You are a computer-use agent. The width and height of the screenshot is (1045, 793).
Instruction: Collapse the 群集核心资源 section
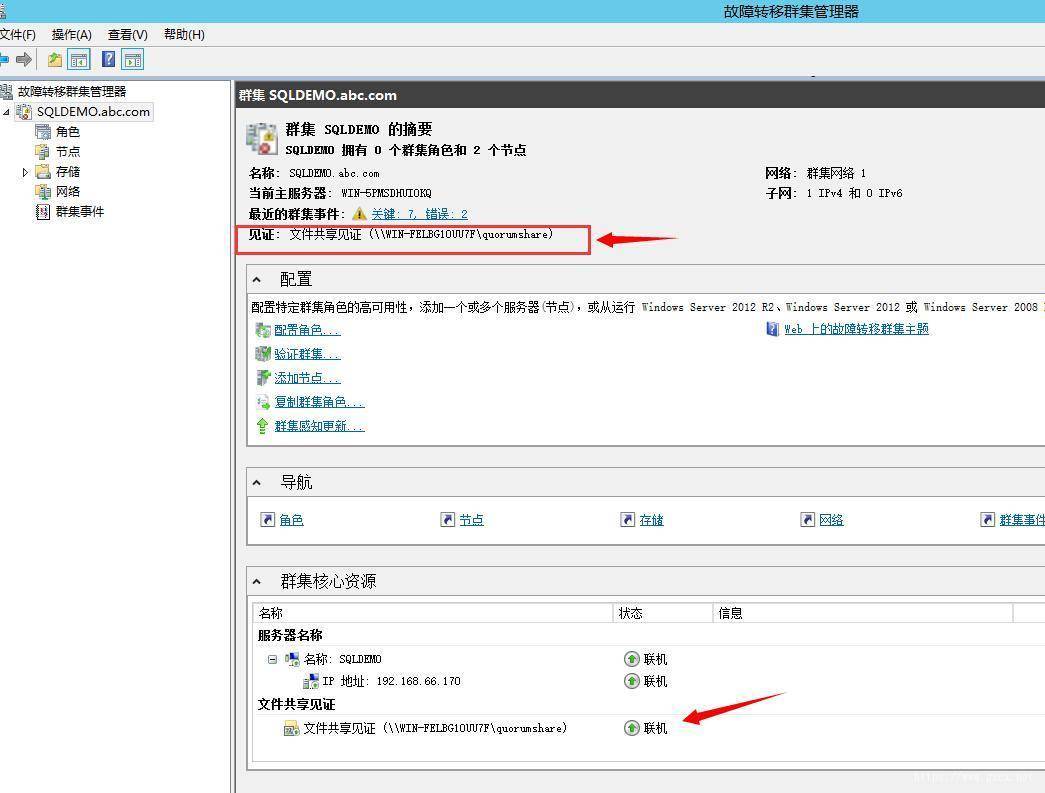pos(257,582)
